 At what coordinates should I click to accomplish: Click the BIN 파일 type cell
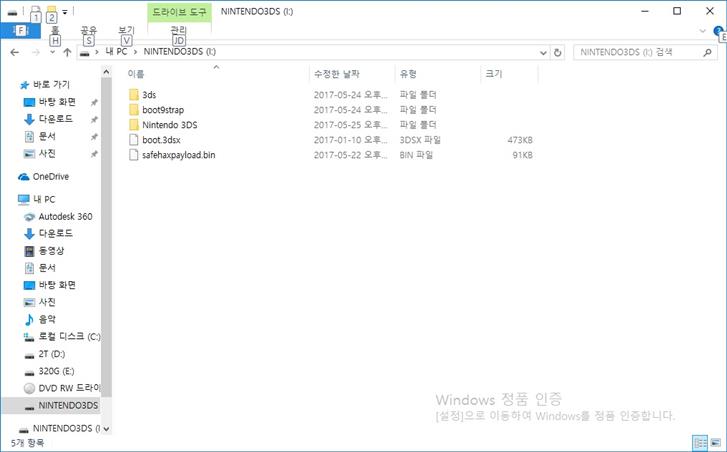[416, 155]
